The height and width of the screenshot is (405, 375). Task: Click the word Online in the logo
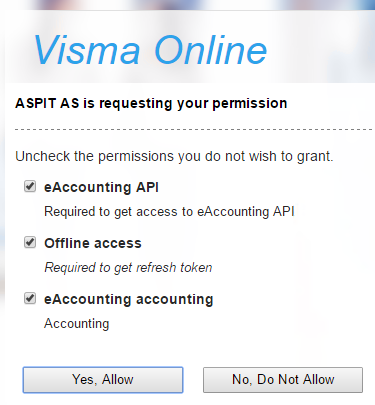(211, 50)
